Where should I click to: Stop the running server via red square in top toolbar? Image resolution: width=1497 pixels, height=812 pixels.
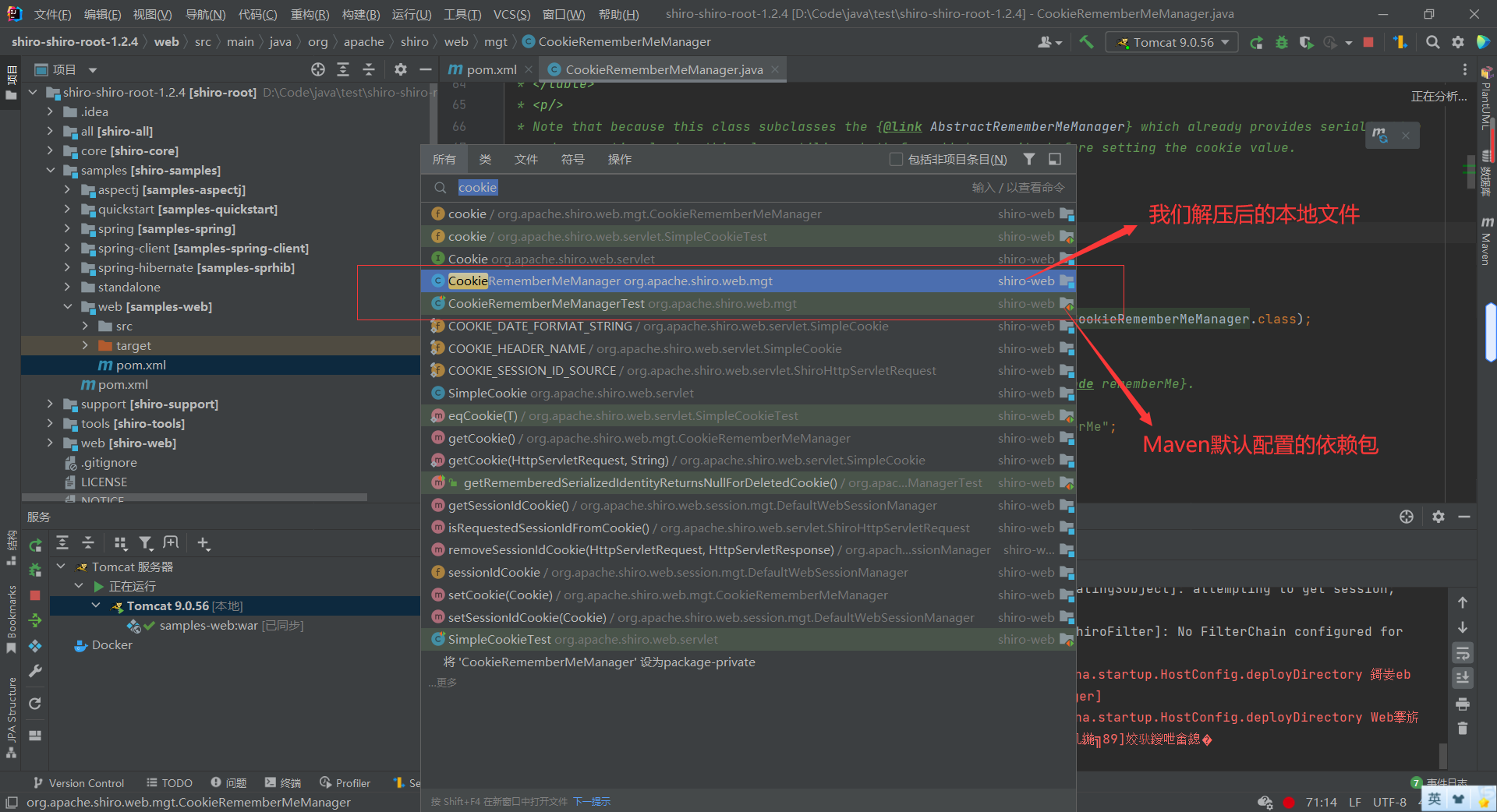point(1368,43)
